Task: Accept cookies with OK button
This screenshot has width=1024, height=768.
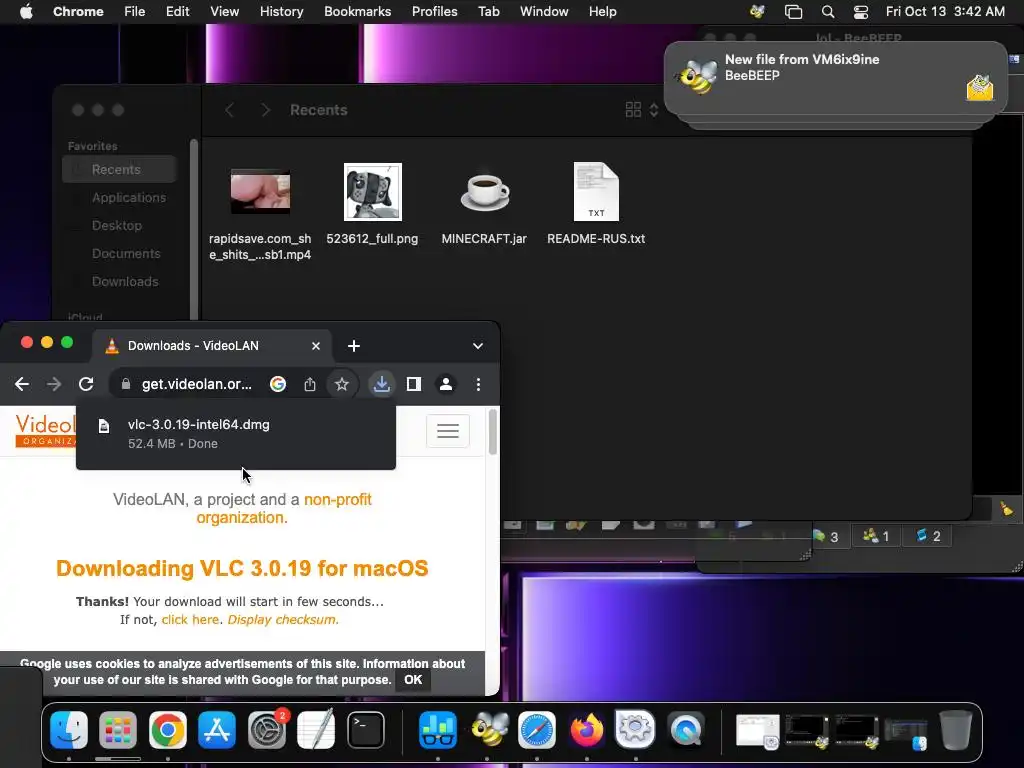Action: (x=413, y=680)
